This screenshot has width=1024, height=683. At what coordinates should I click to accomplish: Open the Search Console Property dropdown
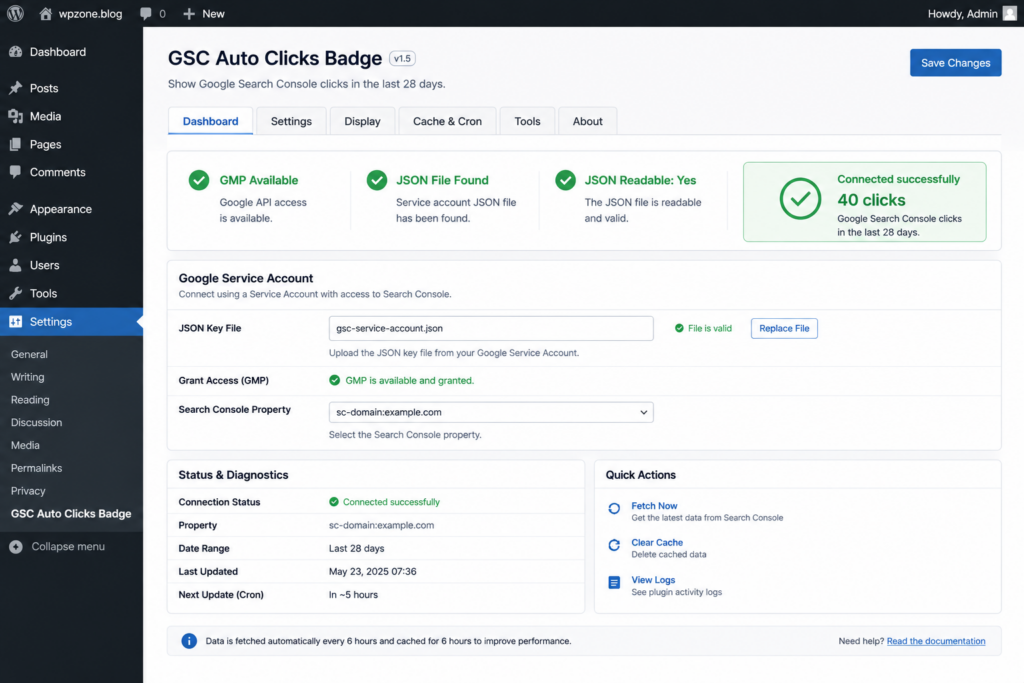pyautogui.click(x=491, y=412)
